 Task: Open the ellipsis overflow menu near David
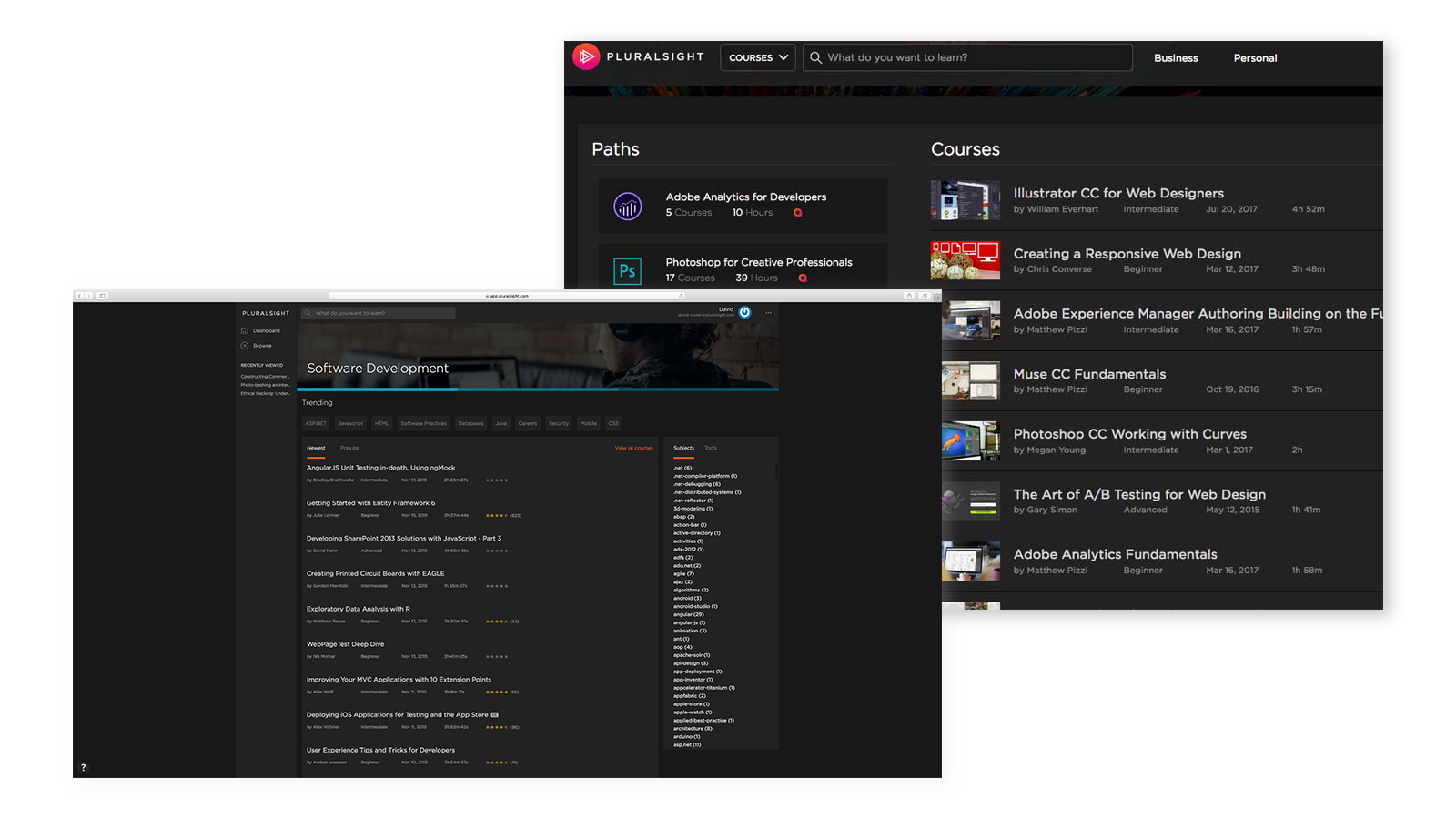tap(767, 312)
